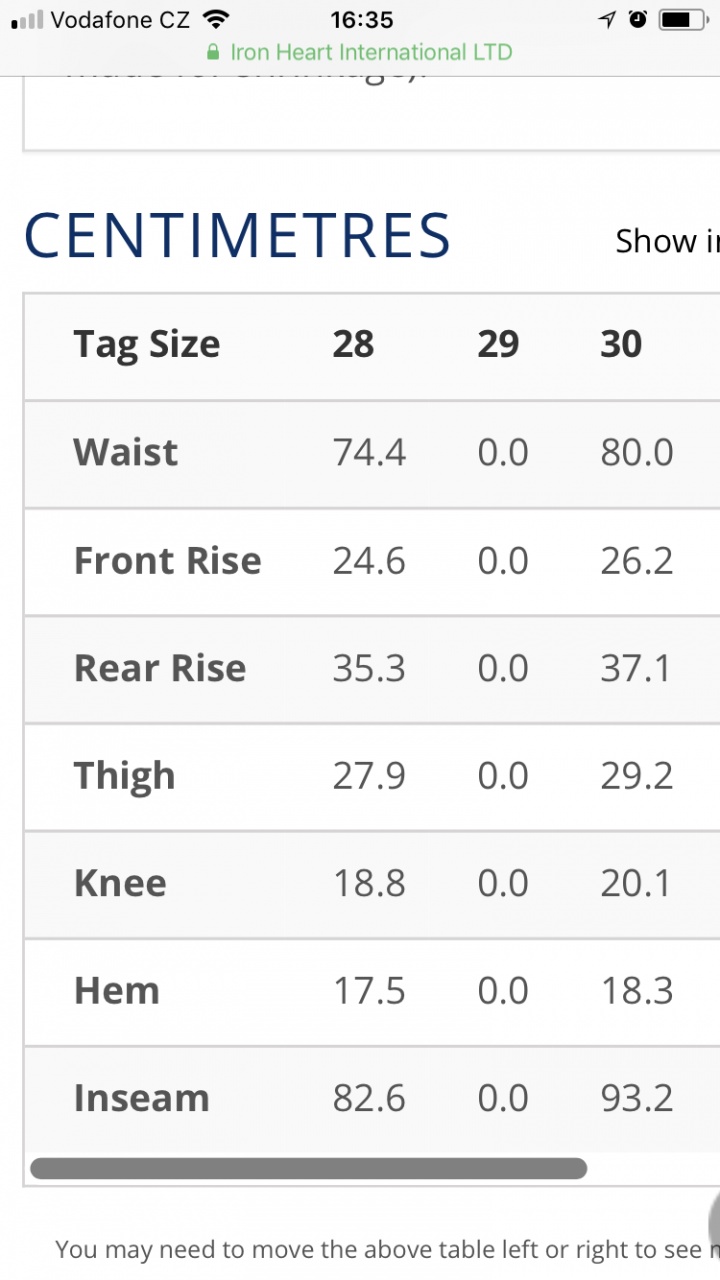
Task: Tap the Iron Heart International LTD address
Action: [371, 52]
